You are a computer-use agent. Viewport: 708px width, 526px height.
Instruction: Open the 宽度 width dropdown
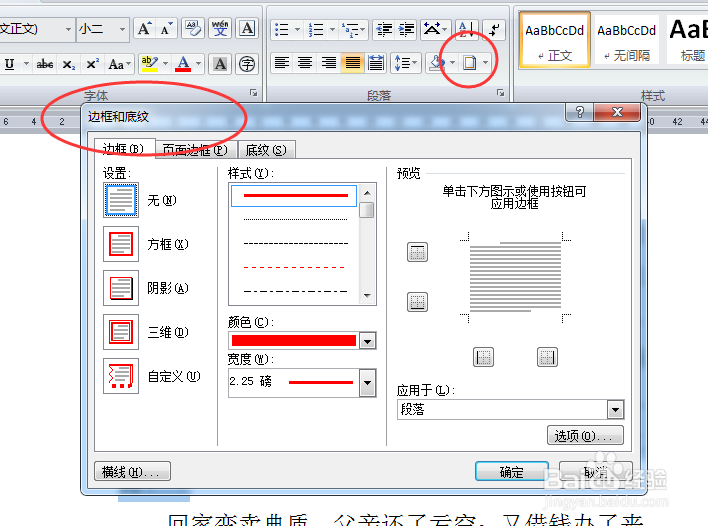point(368,383)
